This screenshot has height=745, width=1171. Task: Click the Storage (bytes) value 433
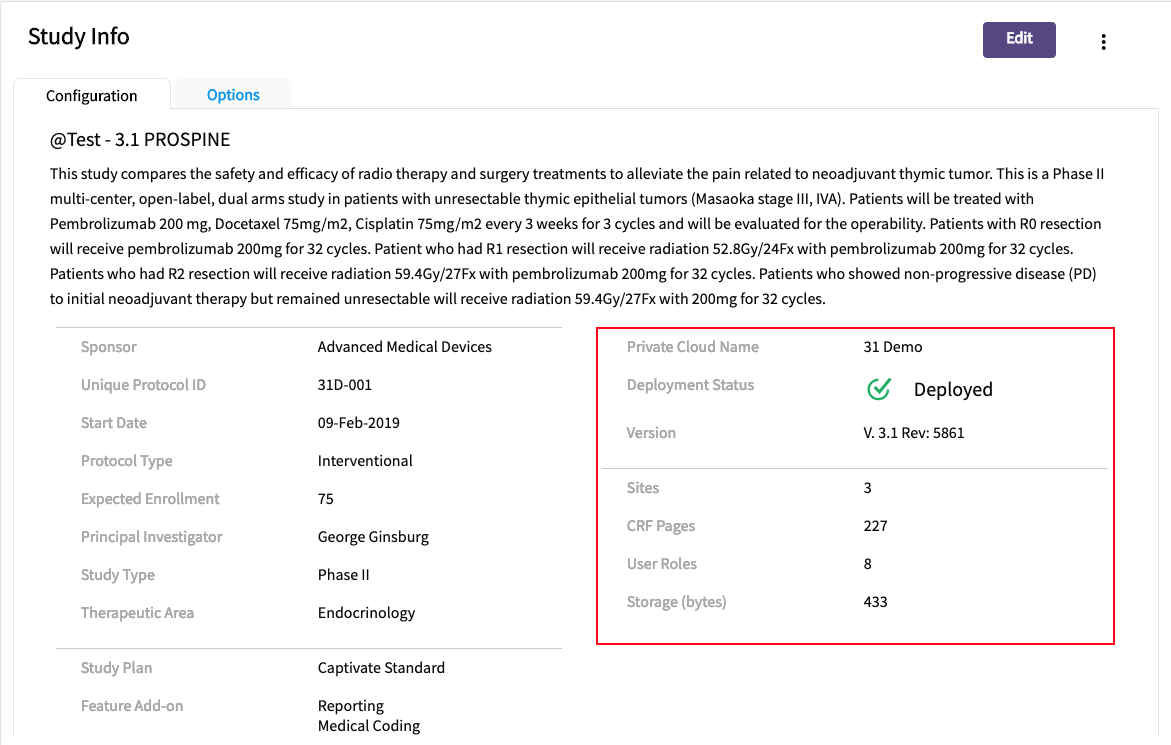[875, 602]
